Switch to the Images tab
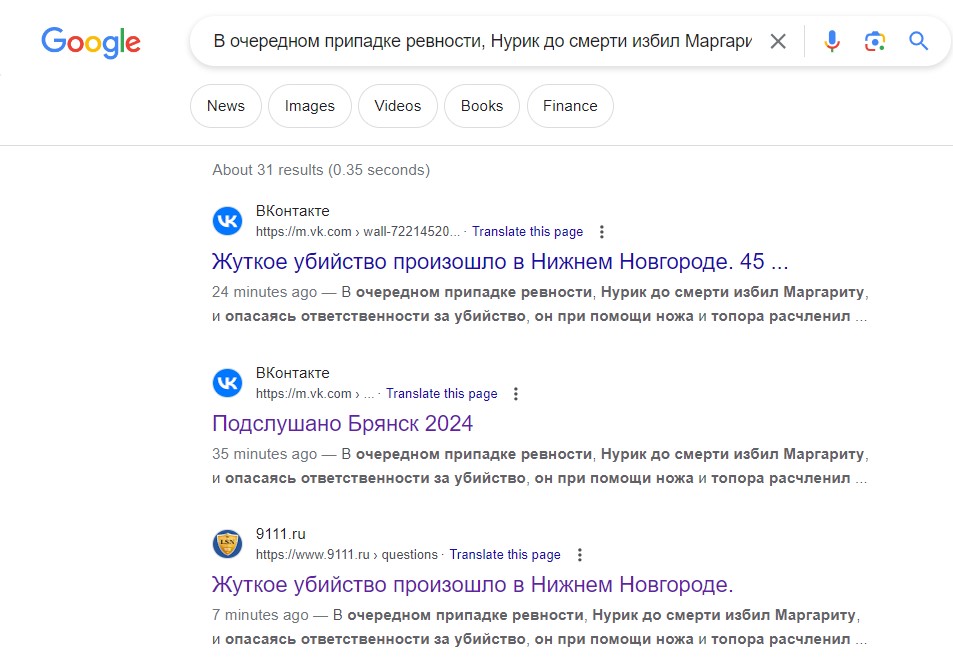953x671 pixels. [310, 106]
